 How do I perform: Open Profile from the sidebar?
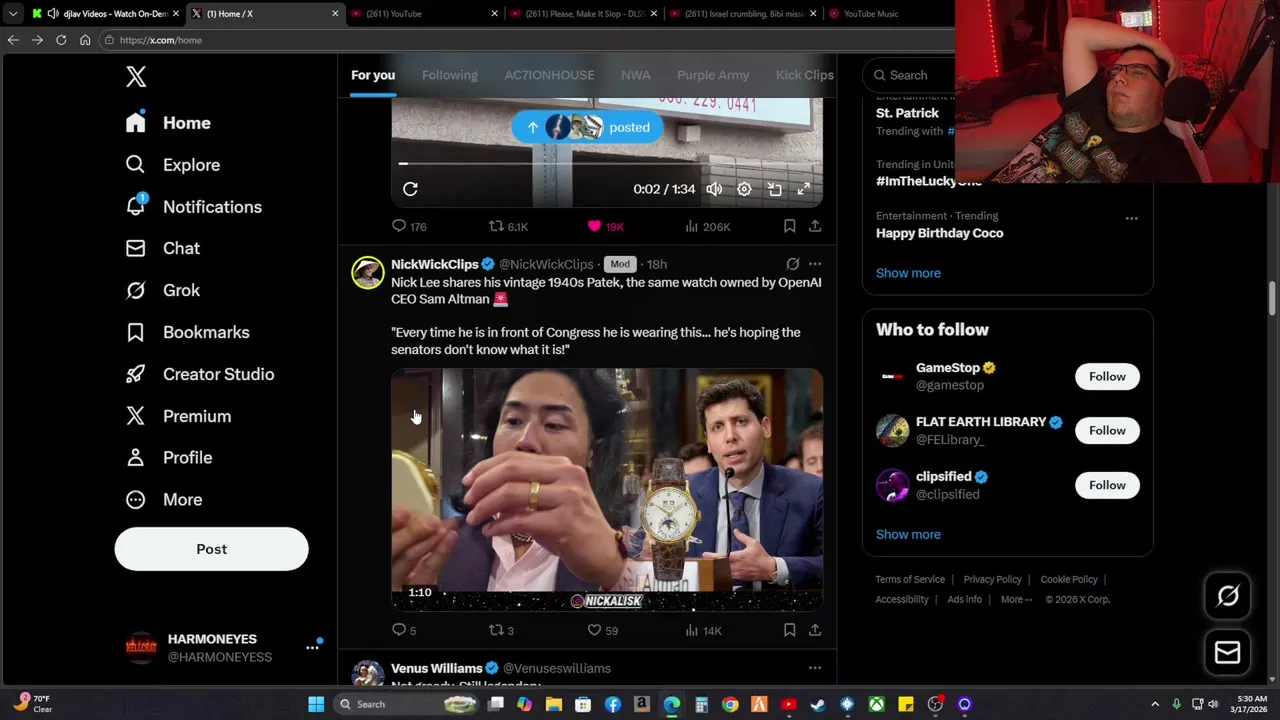(169, 458)
